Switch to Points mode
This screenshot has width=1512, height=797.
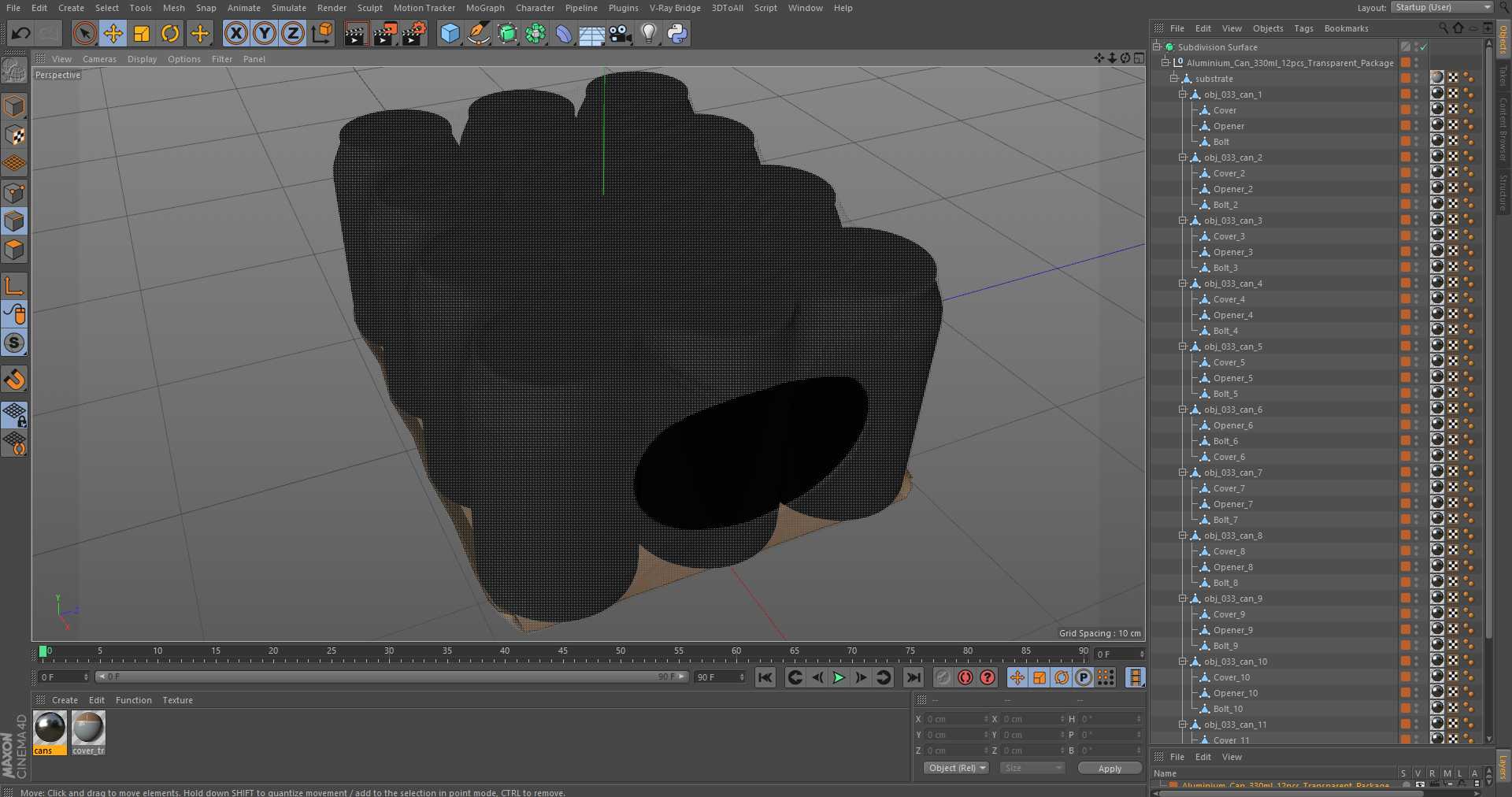14,192
